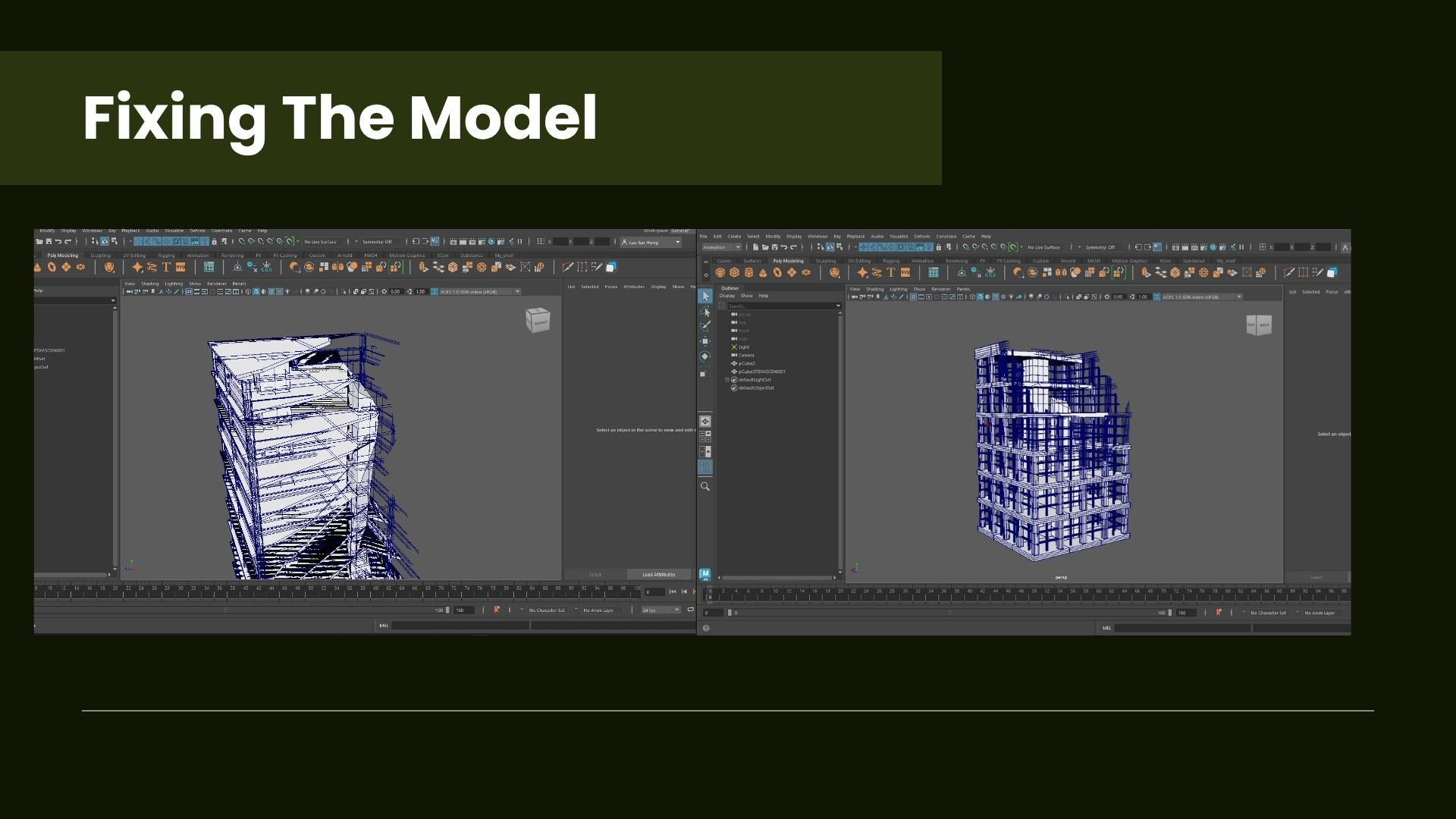Open the File menu in right Maya window

coord(704,237)
